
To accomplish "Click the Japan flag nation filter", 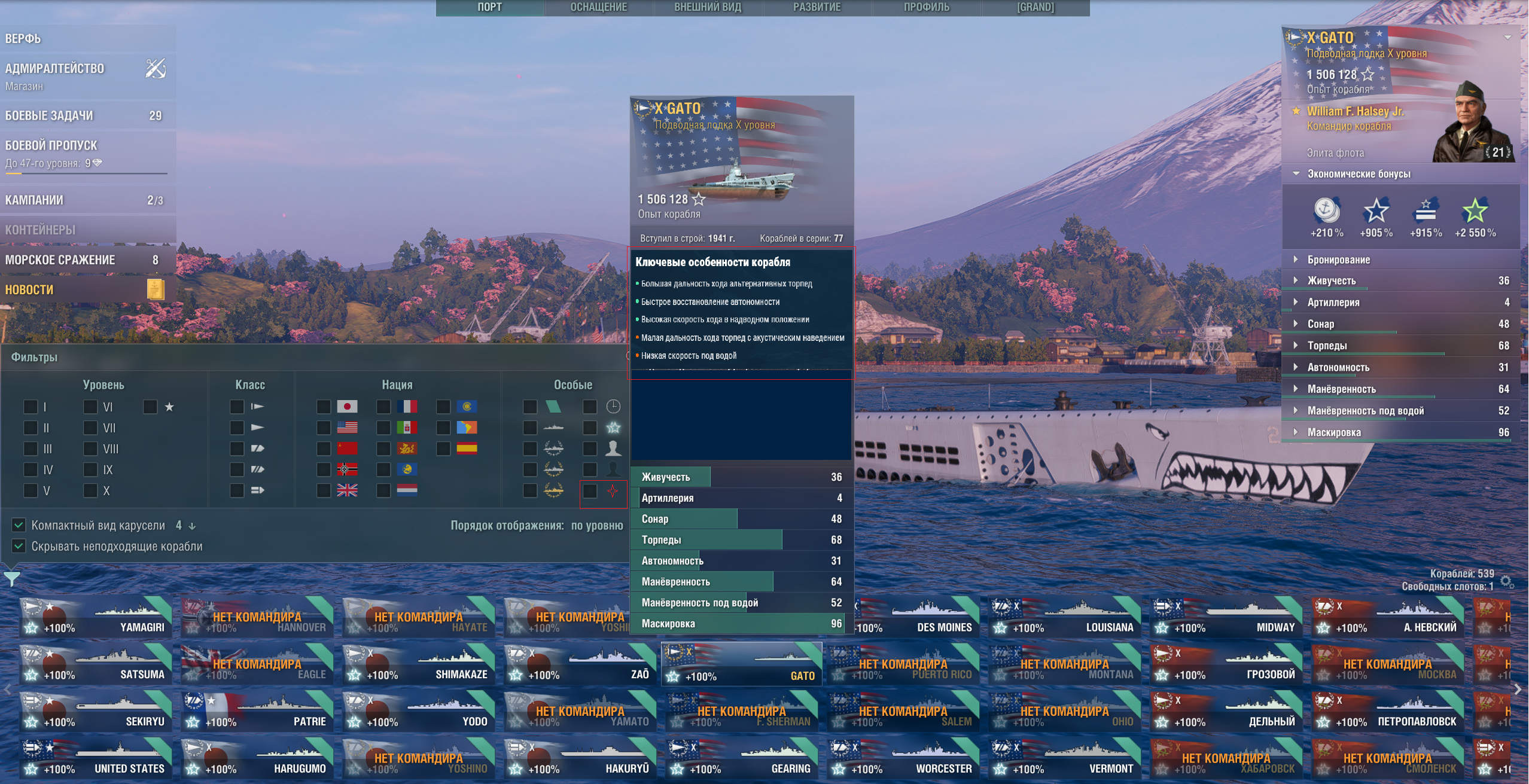I will pos(347,407).
